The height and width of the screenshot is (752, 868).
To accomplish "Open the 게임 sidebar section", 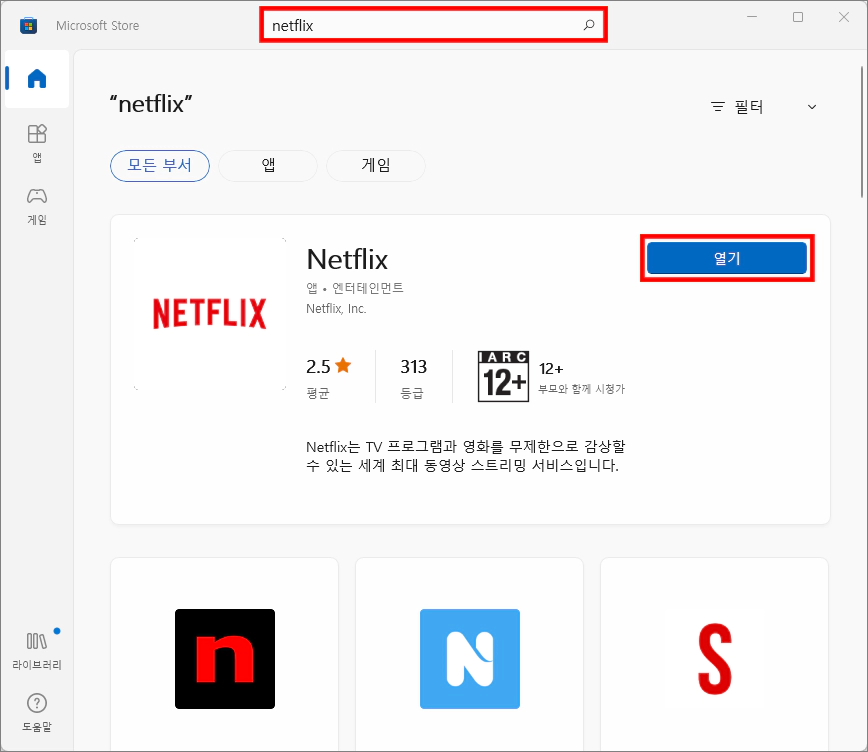I will [37, 206].
